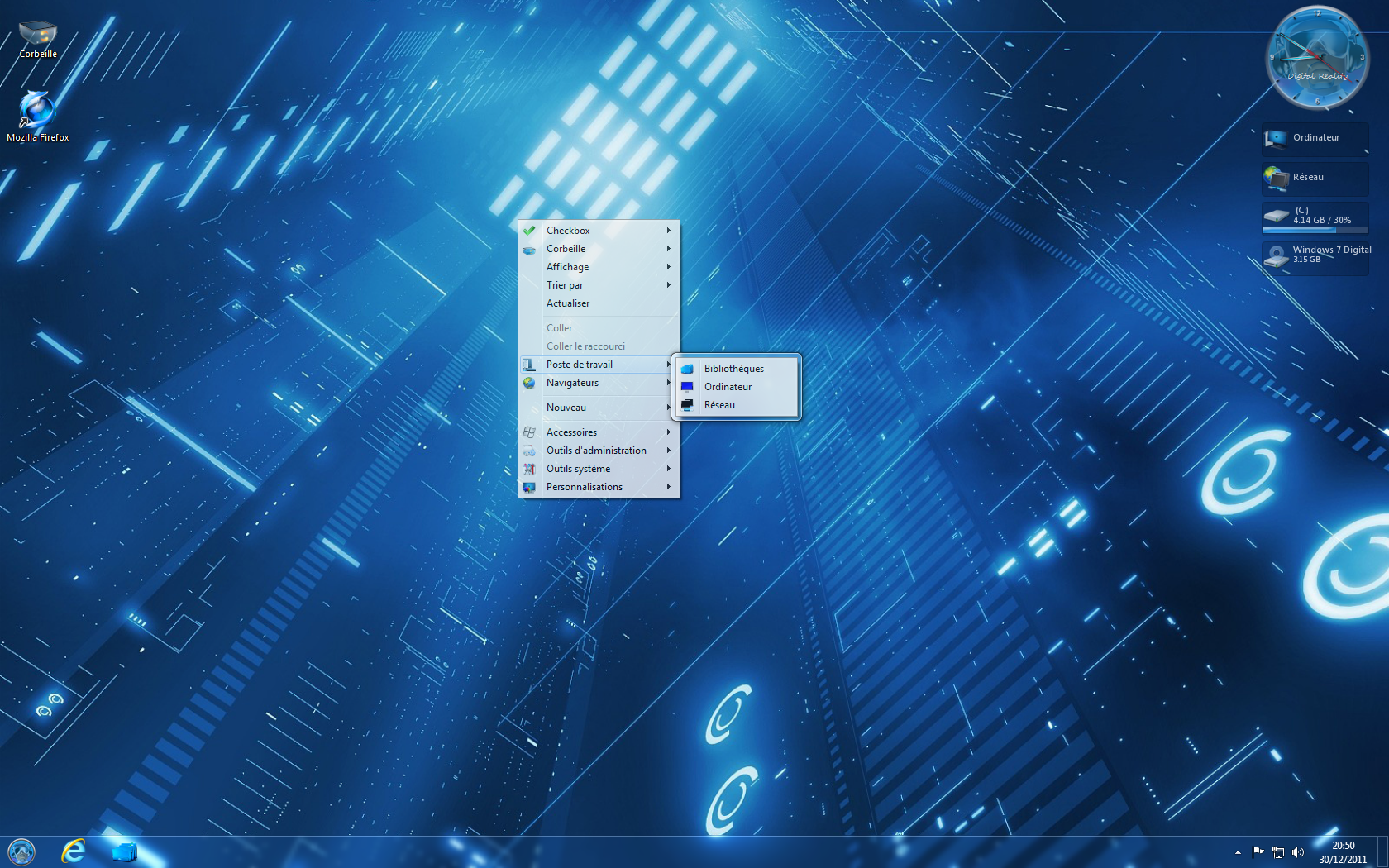
Task: Click the C: drive usage bar gadget
Action: pyautogui.click(x=1315, y=217)
